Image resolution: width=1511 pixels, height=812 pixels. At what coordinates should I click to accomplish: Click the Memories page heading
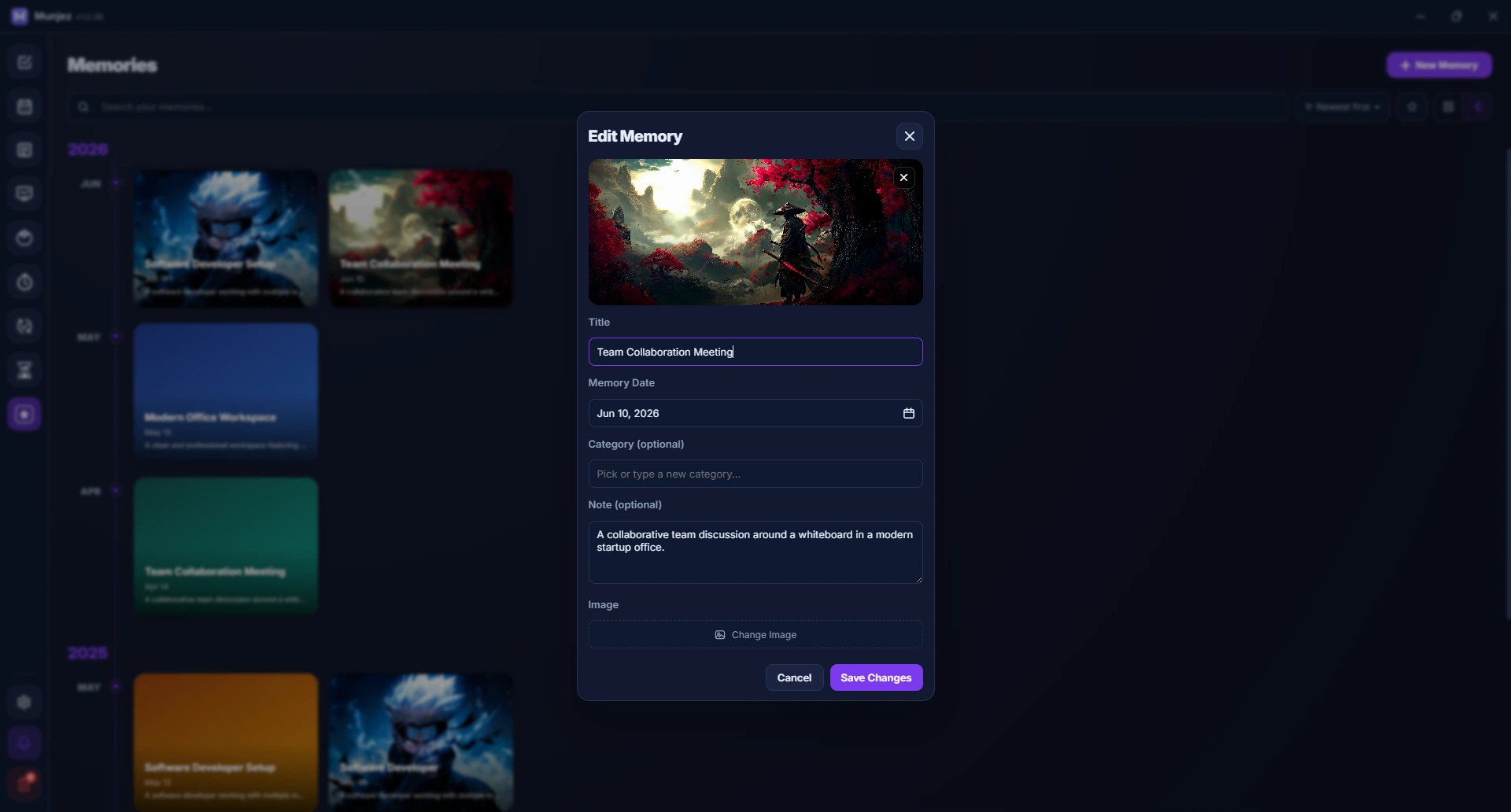pyautogui.click(x=113, y=65)
